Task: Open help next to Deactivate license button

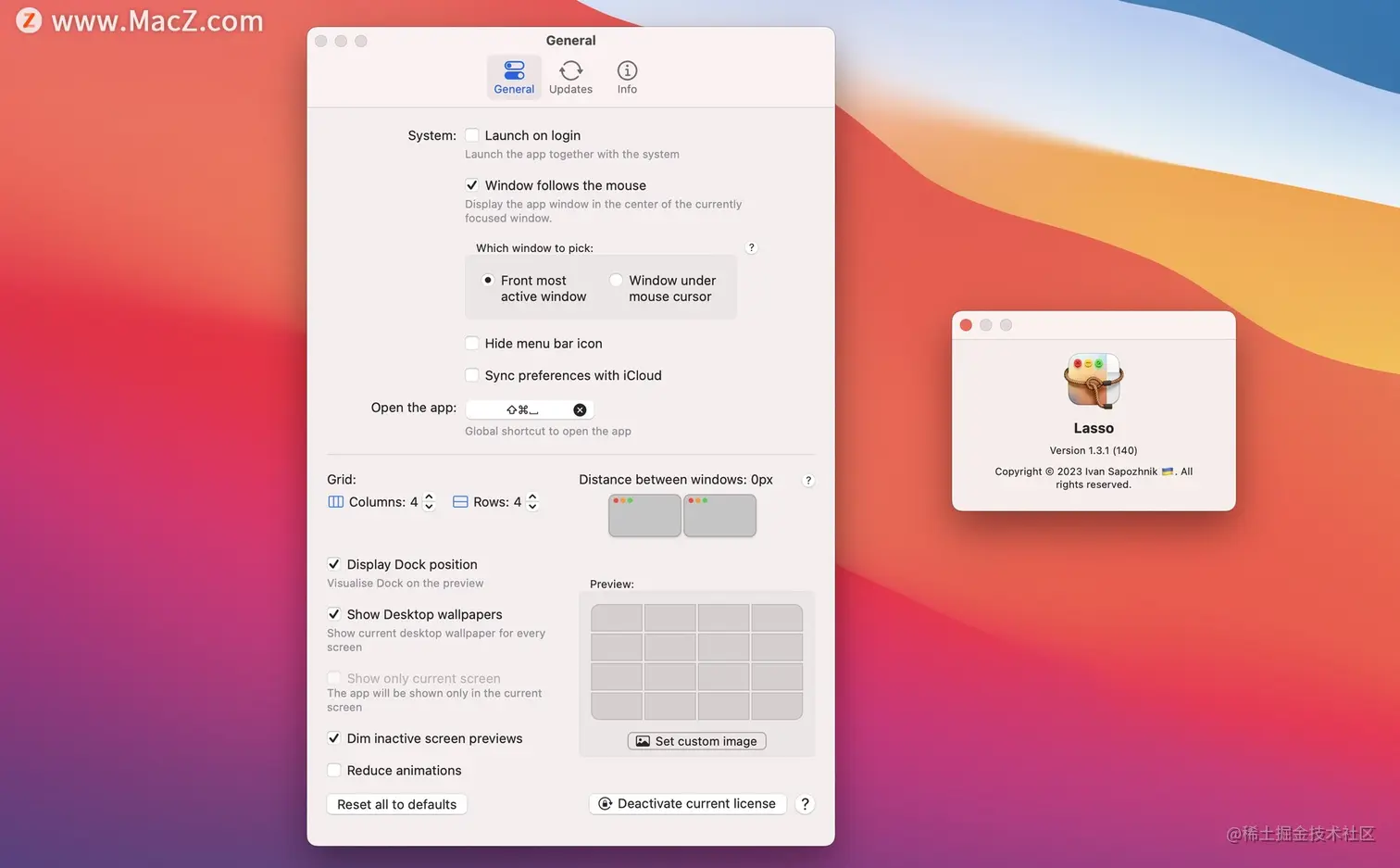Action: pos(805,803)
